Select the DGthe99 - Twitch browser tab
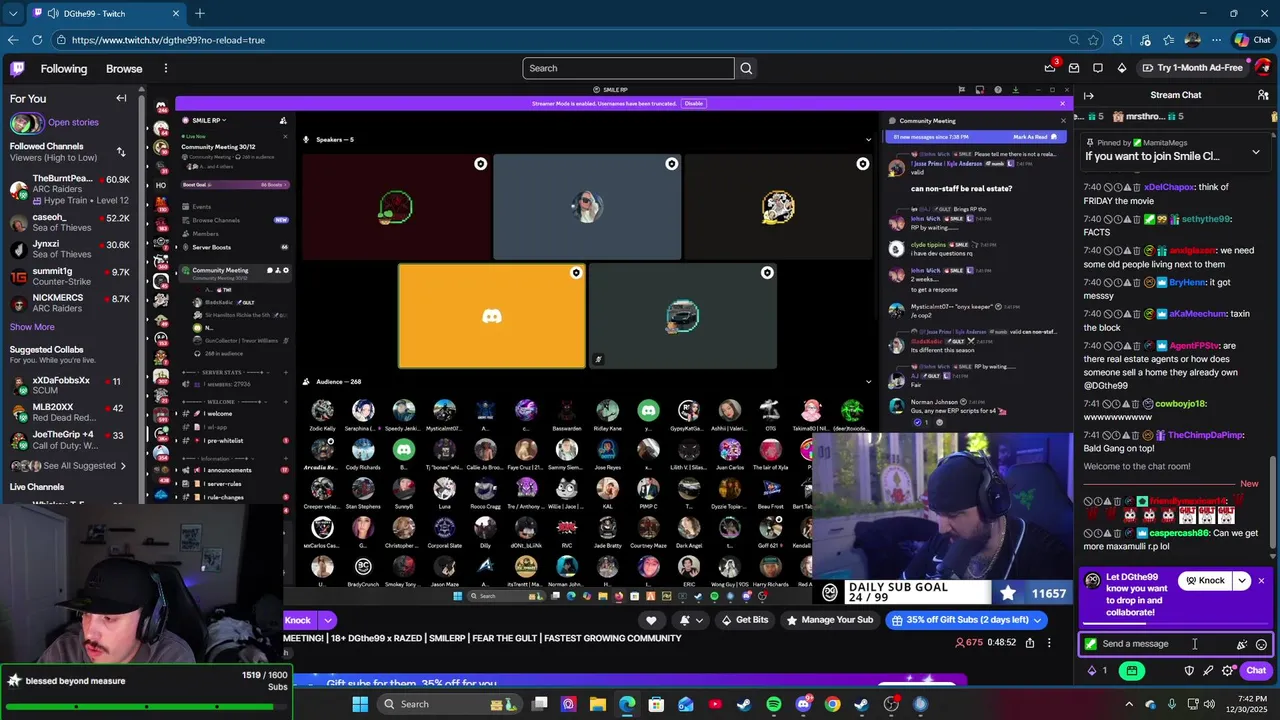Viewport: 1280px width, 720px height. (105, 13)
